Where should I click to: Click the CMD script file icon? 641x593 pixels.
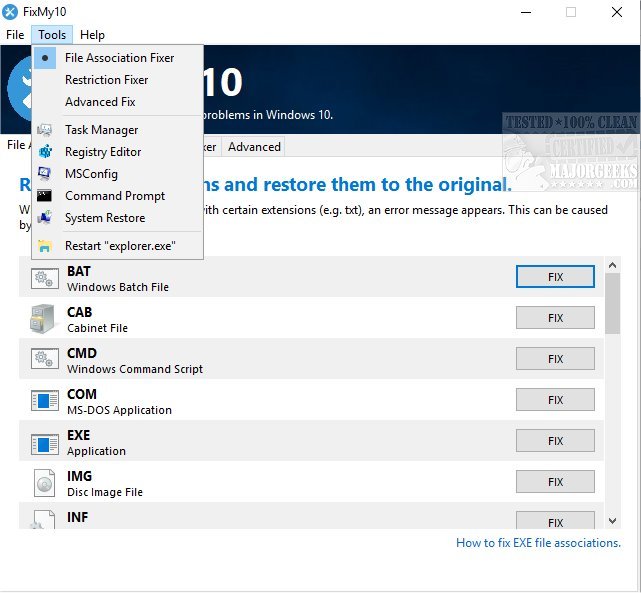click(44, 360)
